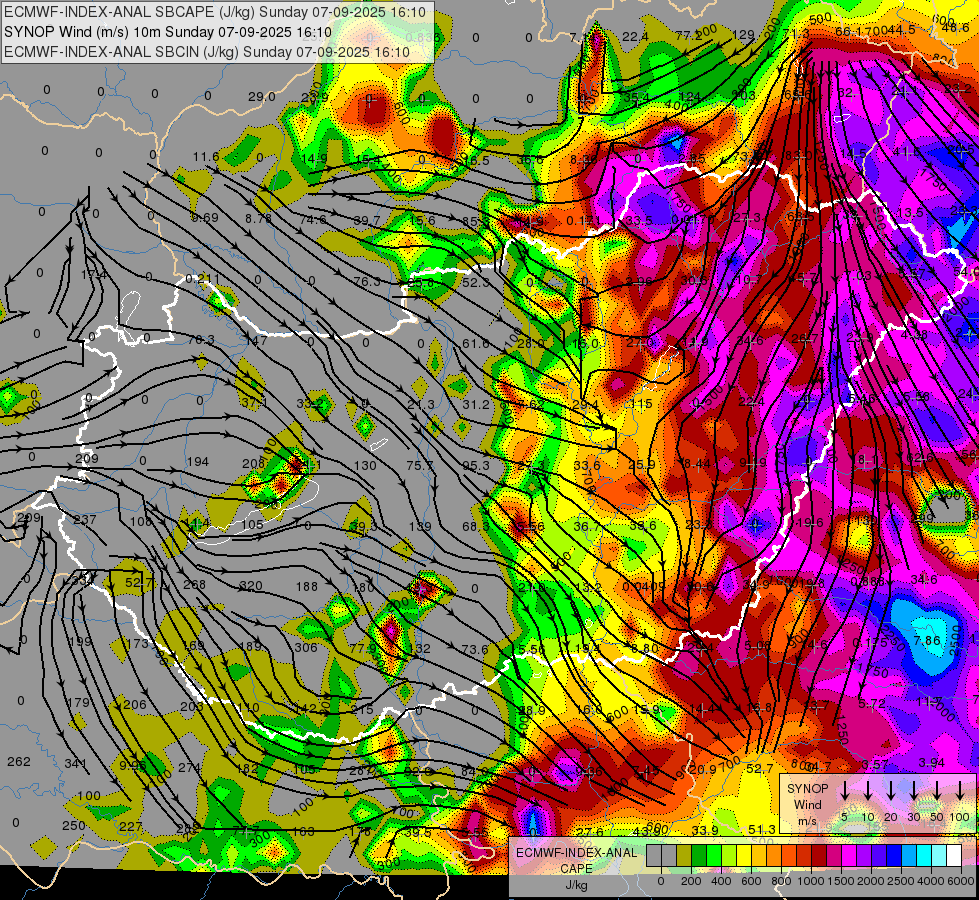Click the station value '306'

306,647
